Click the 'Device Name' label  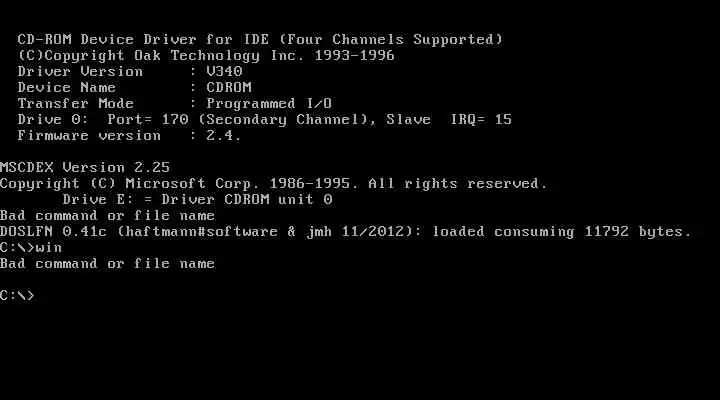click(67, 87)
